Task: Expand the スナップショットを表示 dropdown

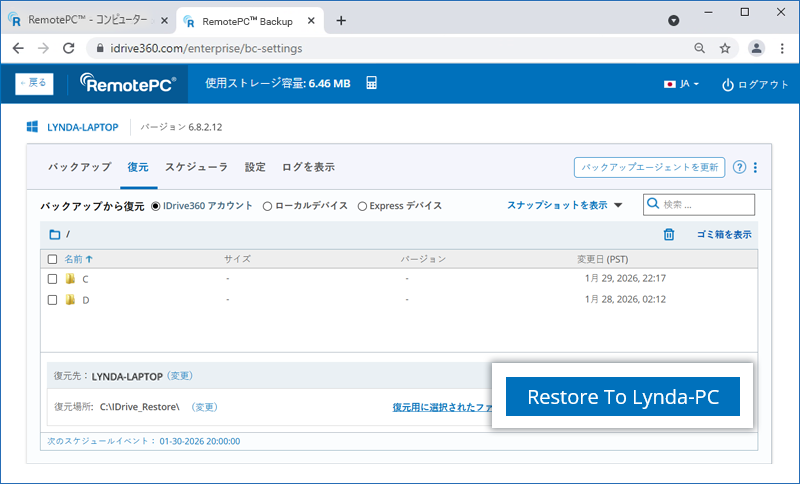Action: (x=565, y=205)
